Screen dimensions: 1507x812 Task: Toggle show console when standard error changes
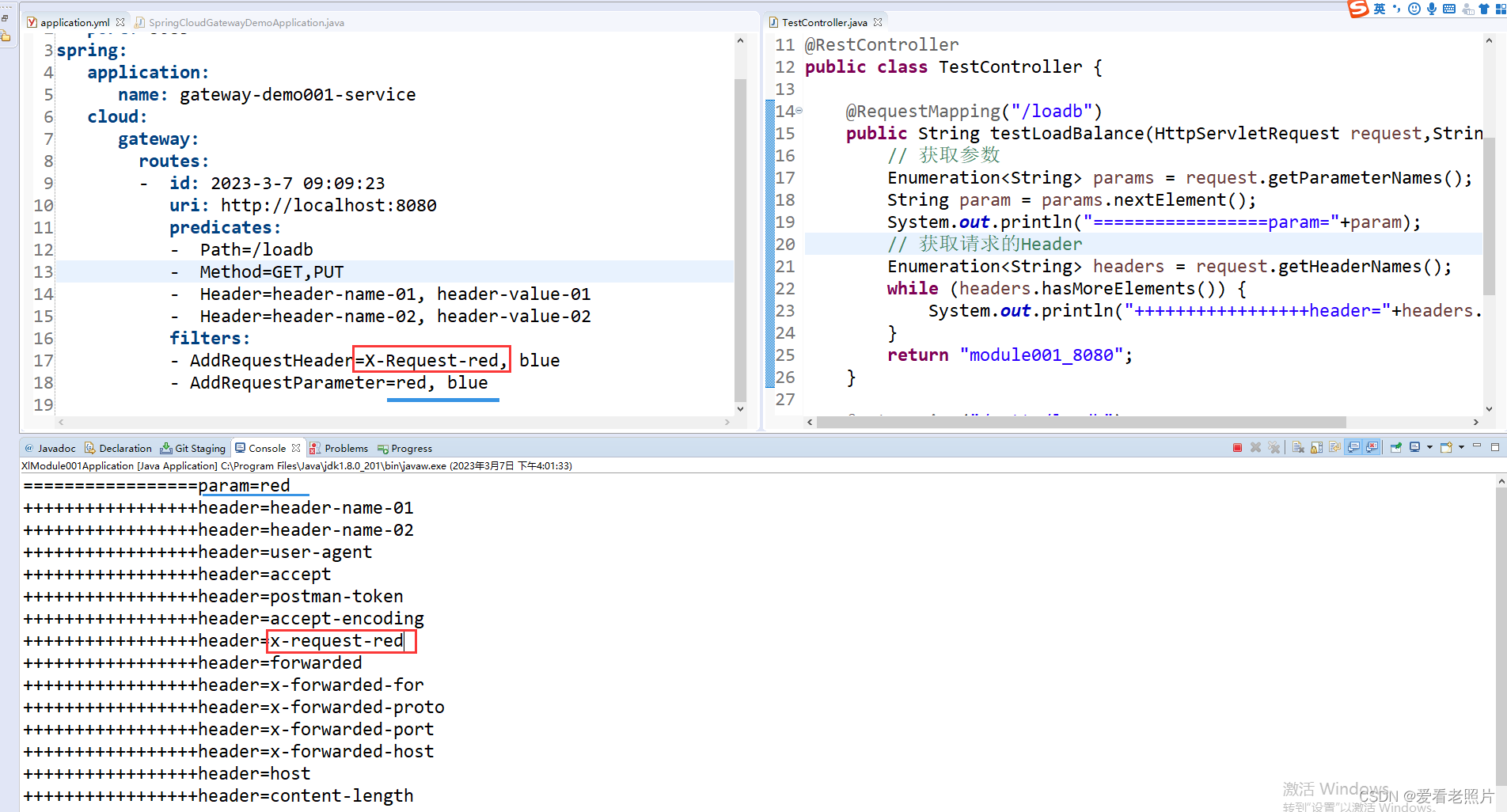pyautogui.click(x=1372, y=447)
